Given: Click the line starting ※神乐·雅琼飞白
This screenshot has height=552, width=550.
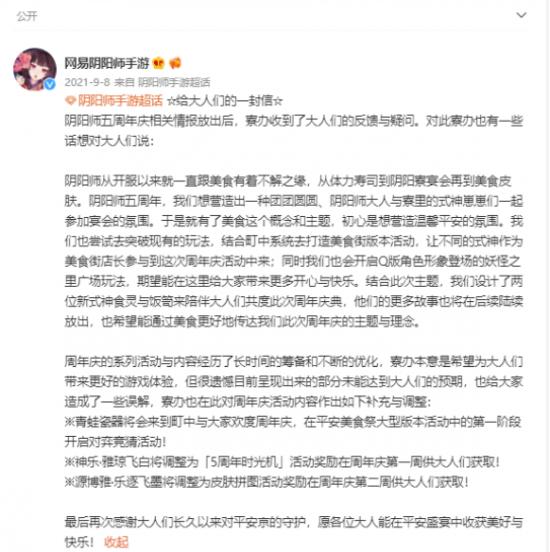Looking at the screenshot, I should 282,462.
